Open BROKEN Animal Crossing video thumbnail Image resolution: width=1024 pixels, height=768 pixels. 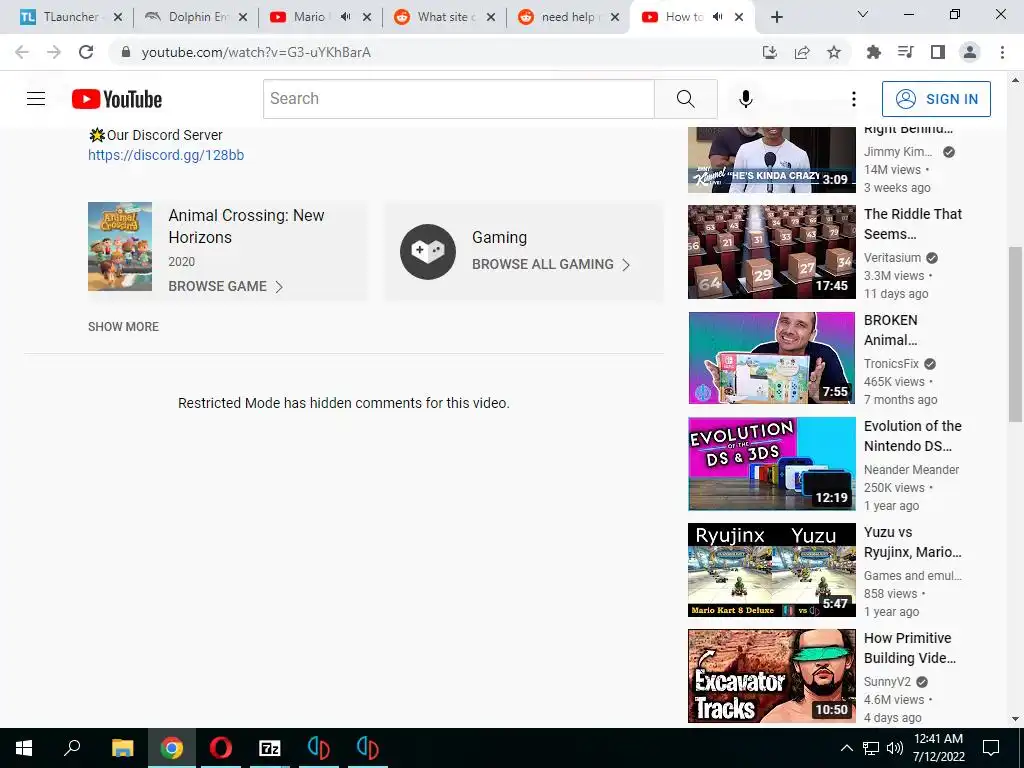771,358
